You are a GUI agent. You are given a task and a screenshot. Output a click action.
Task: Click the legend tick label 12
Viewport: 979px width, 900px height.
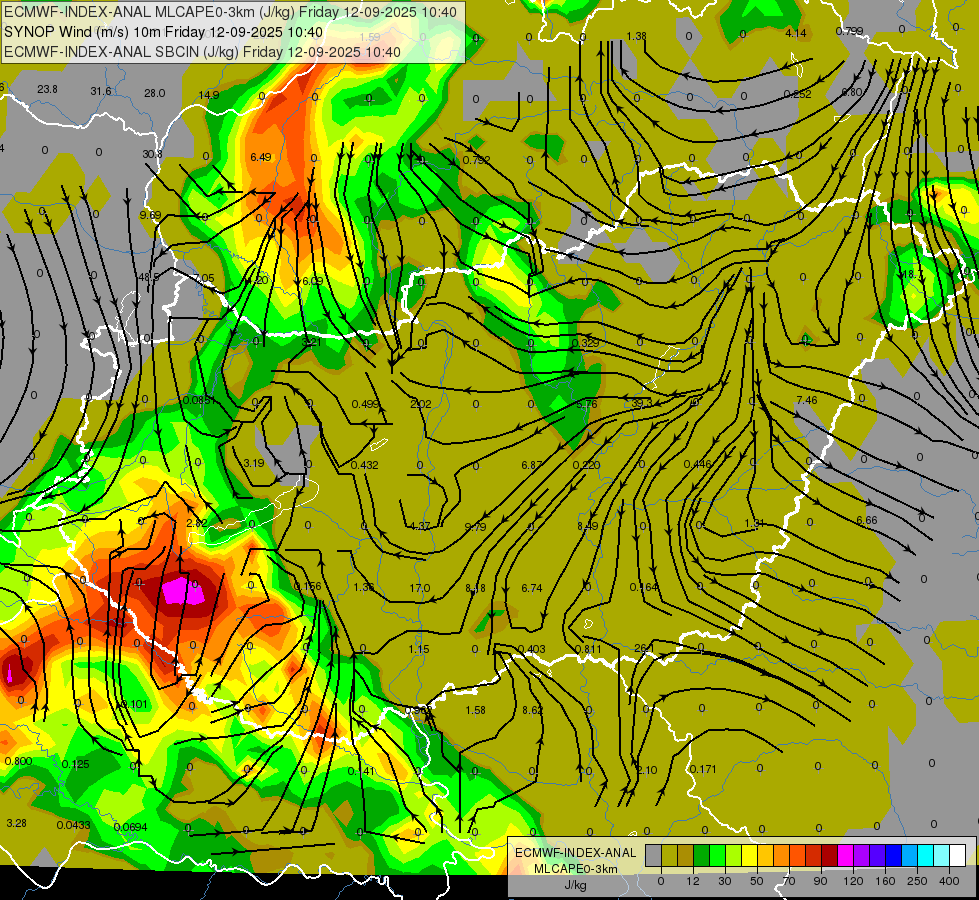point(692,881)
